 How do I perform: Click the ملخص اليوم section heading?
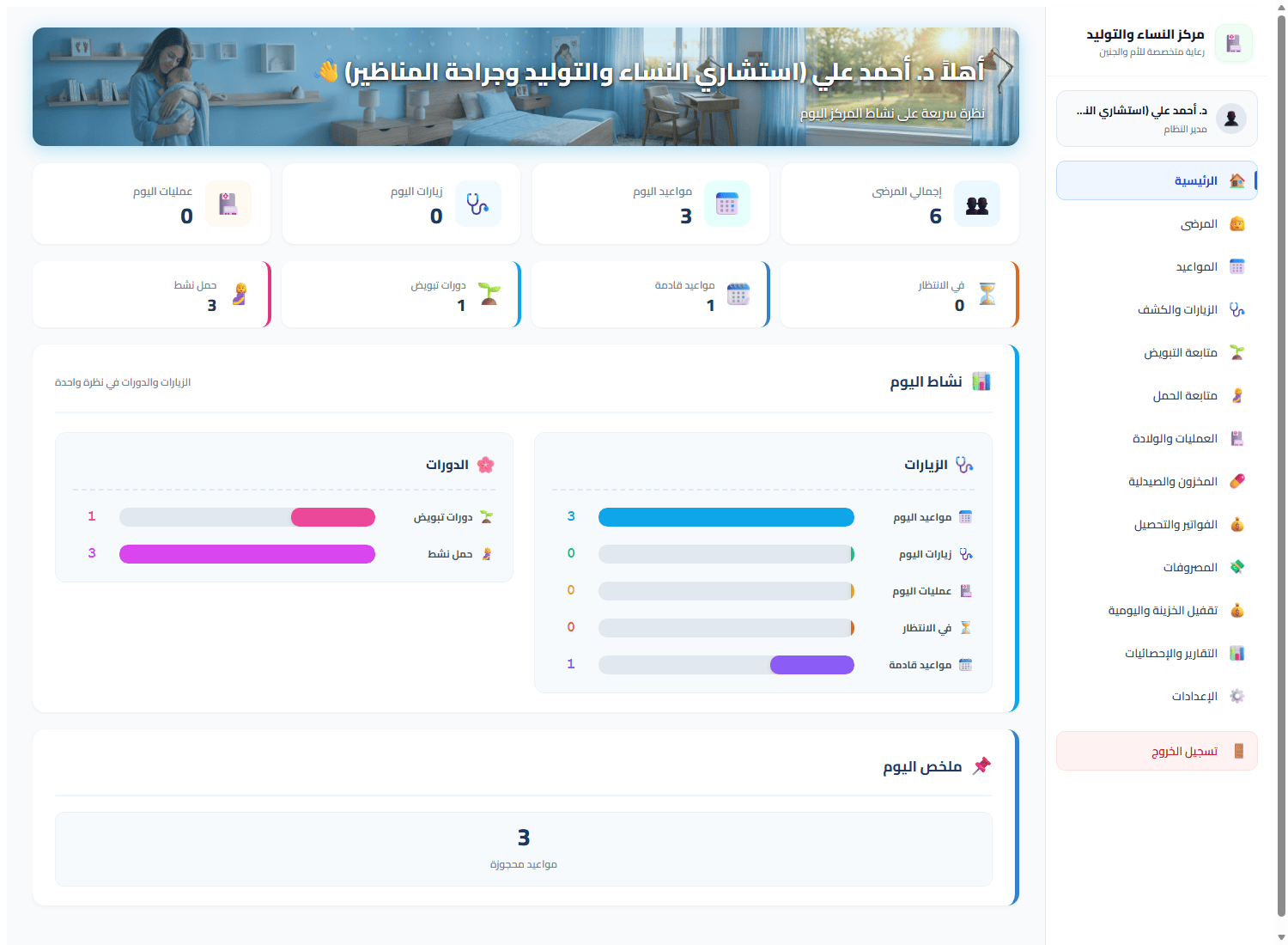pyautogui.click(x=922, y=766)
